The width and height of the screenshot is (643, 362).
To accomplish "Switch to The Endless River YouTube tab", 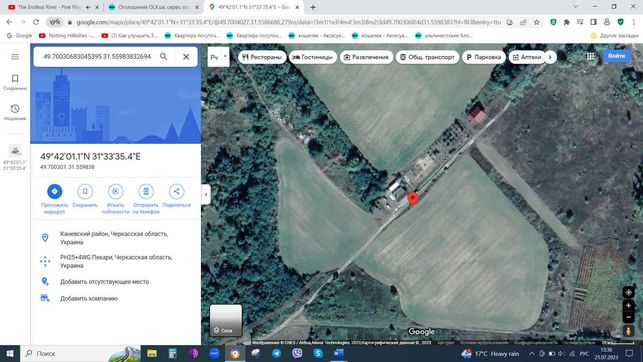I will (x=49, y=7).
